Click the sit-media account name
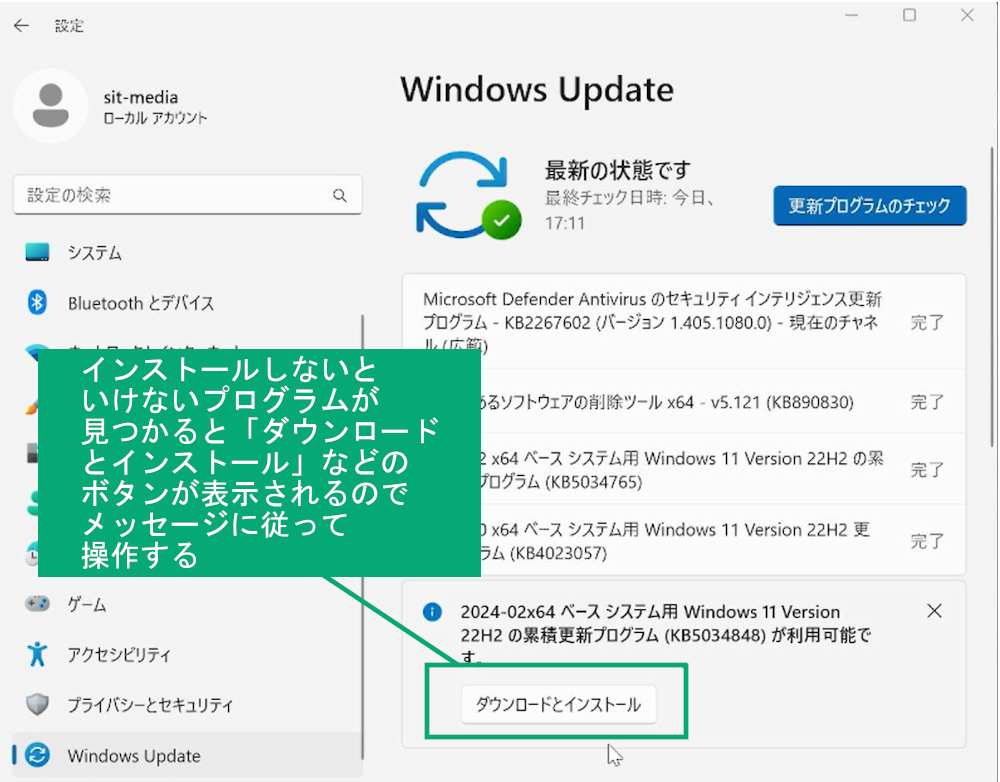This screenshot has height=782, width=1000. (x=141, y=97)
